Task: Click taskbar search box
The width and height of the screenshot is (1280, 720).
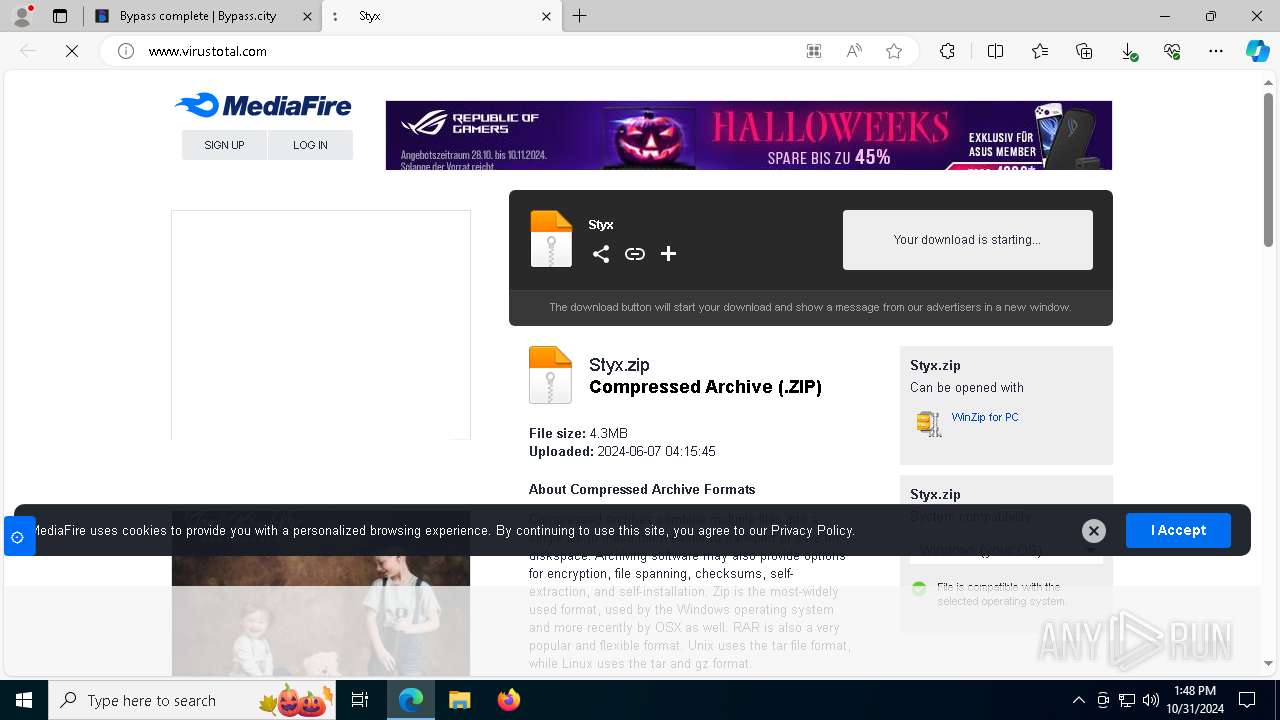Action: coord(193,700)
